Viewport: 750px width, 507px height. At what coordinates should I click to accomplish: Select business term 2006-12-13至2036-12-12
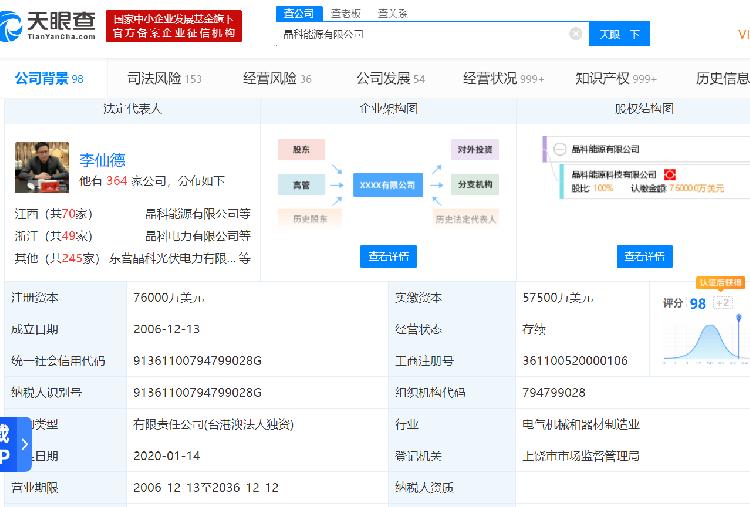206,487
